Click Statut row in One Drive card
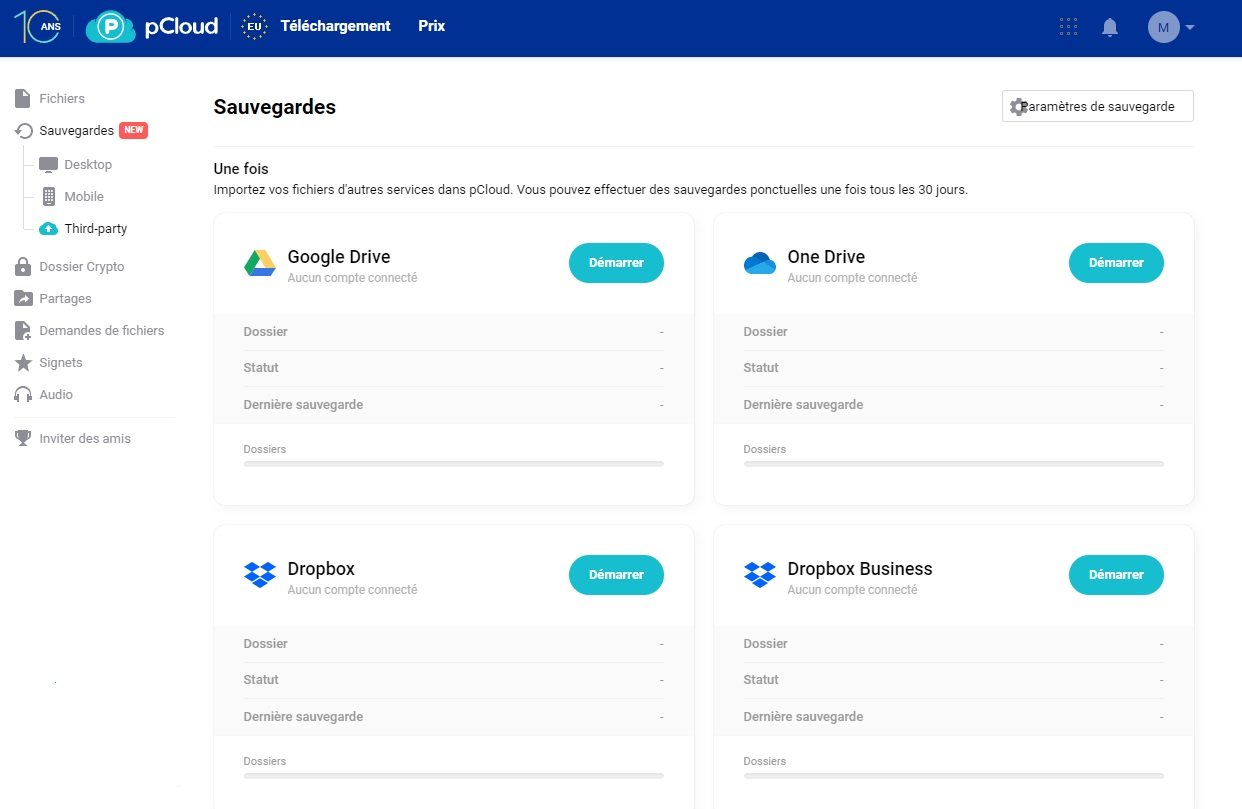Viewport: 1242px width, 809px height. point(954,368)
